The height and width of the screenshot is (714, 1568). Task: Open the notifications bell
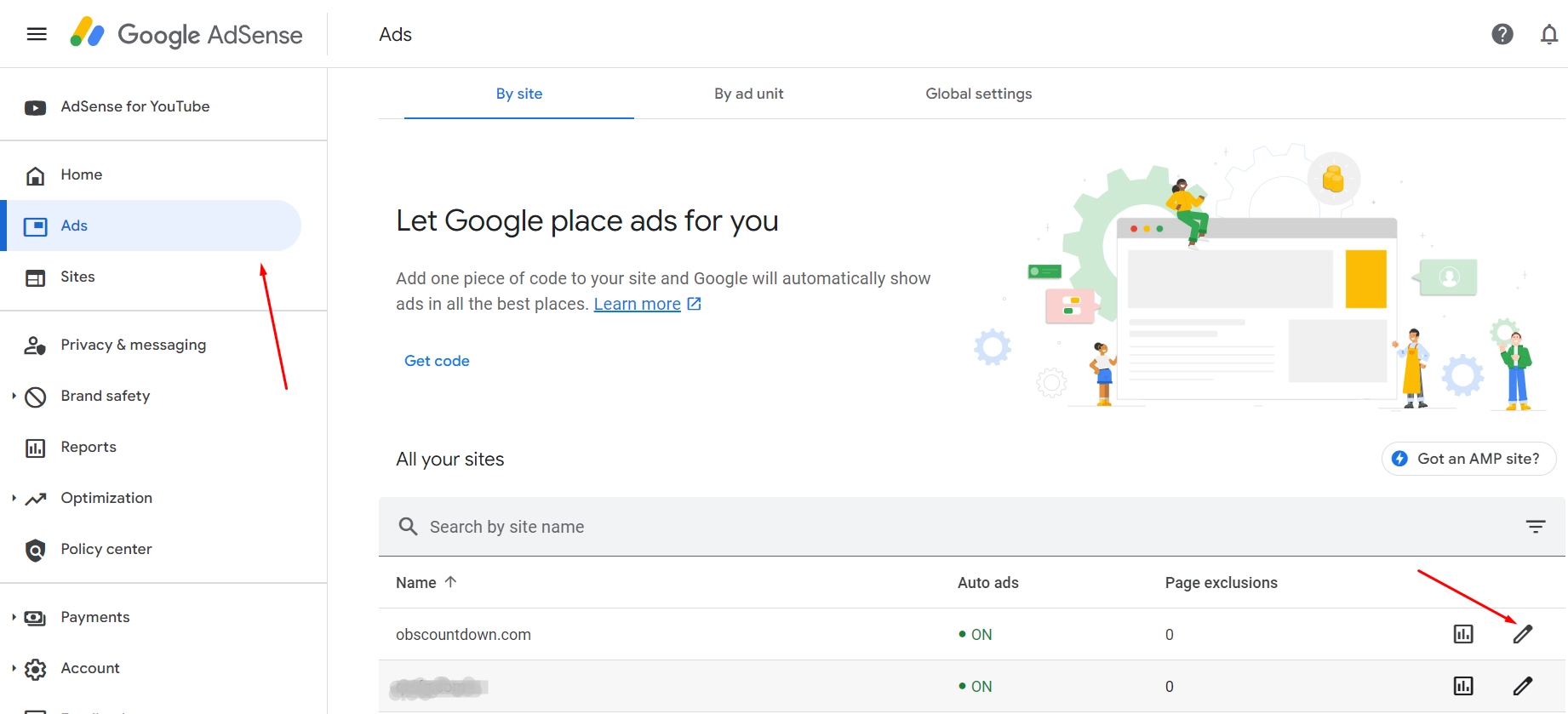pyautogui.click(x=1549, y=34)
